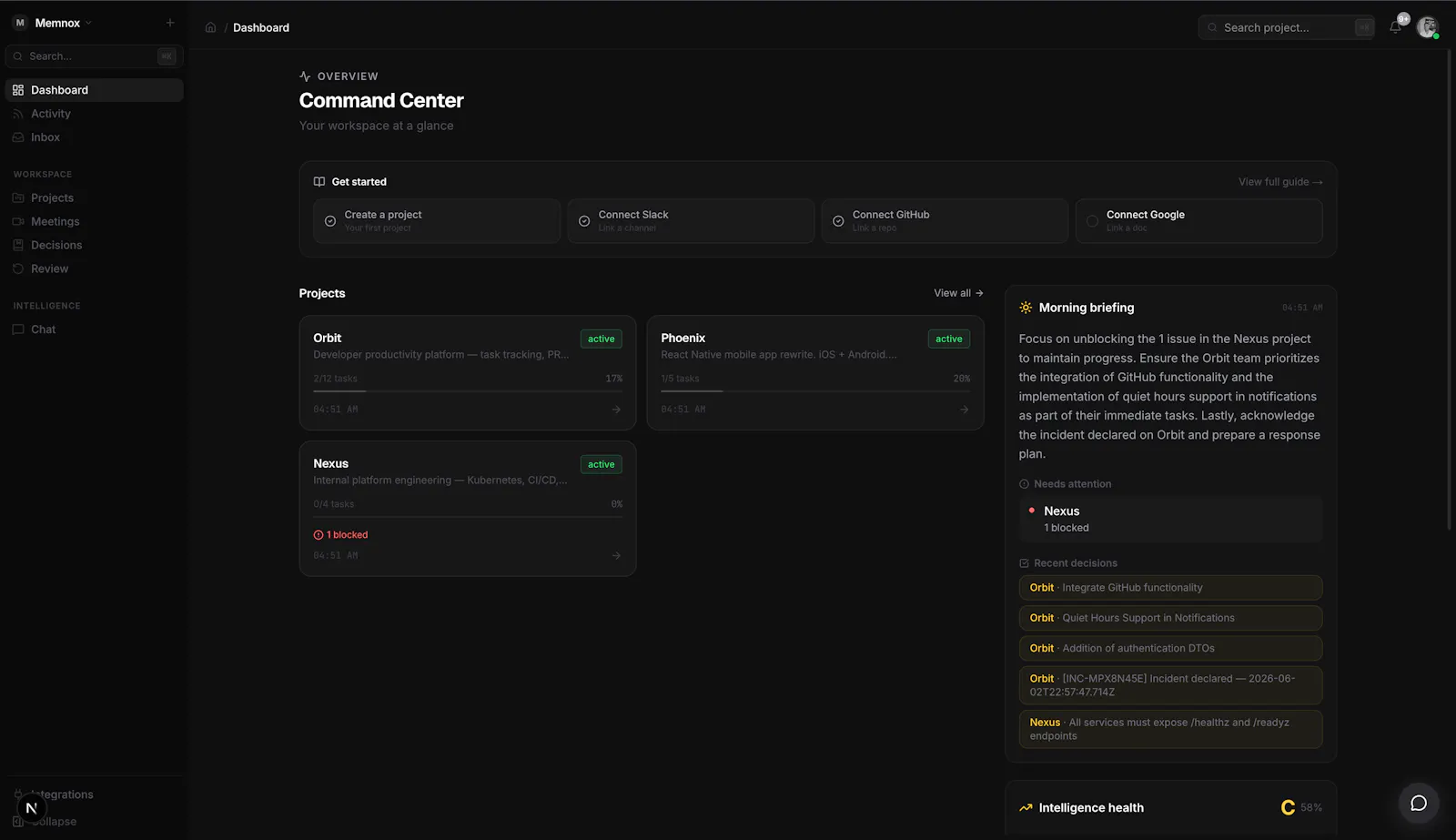Viewport: 1456px width, 840px height.
Task: Click the Nexus active status badge
Action: [602, 464]
